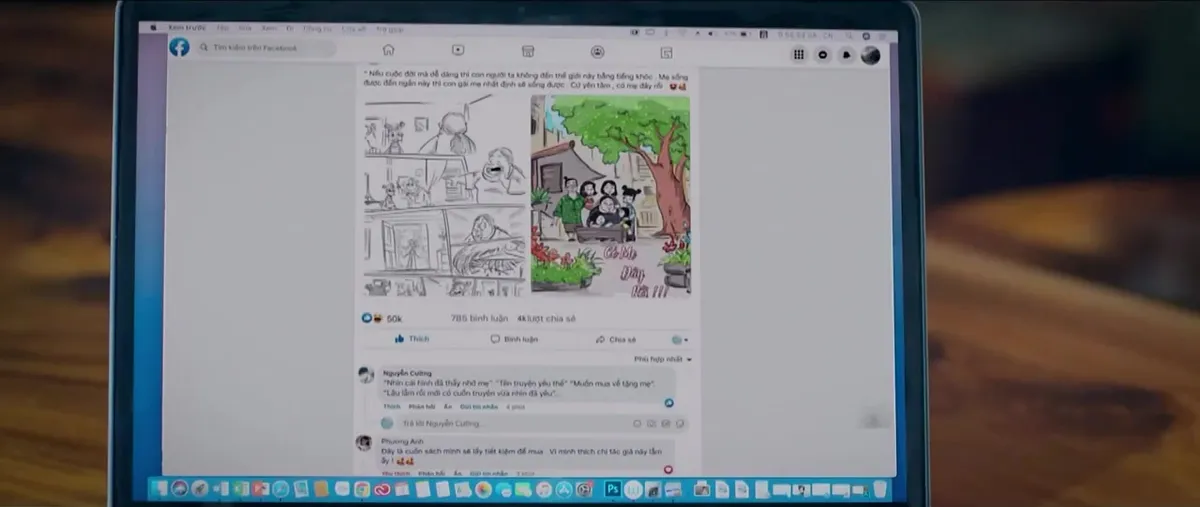The width and height of the screenshot is (1200, 507).
Task: Open the Facebook apps grid menu icon
Action: 799,55
